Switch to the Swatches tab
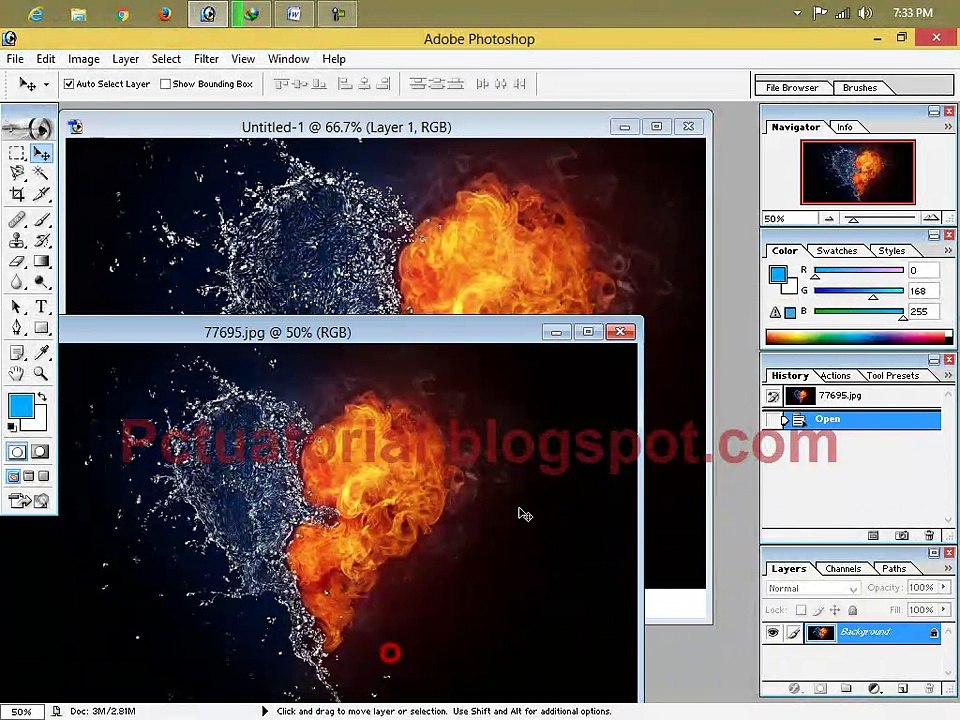Screen dimensions: 960x720 [x=836, y=250]
